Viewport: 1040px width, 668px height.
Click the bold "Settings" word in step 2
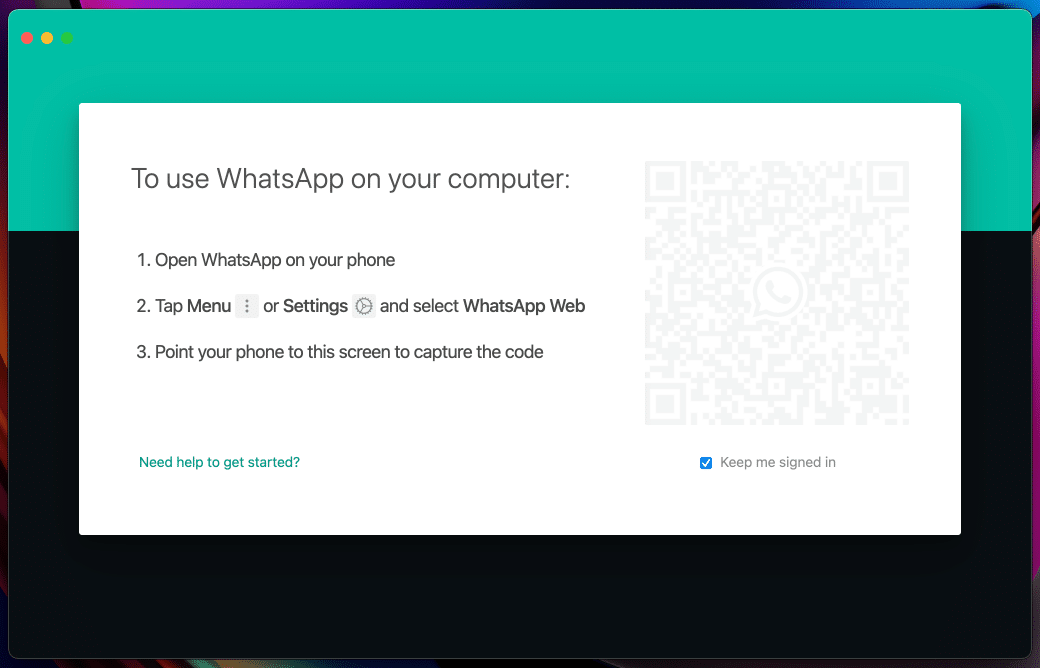coord(315,306)
